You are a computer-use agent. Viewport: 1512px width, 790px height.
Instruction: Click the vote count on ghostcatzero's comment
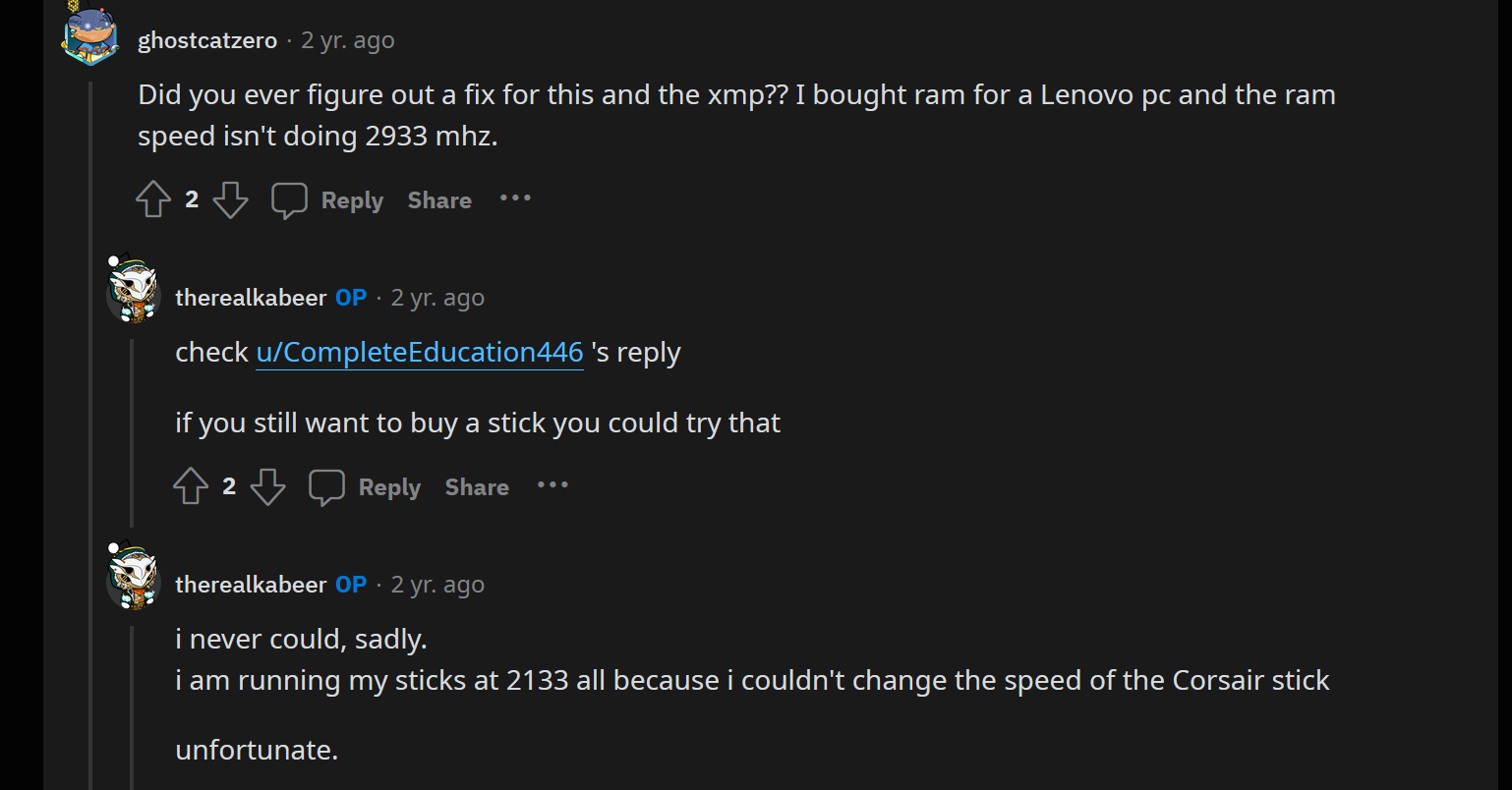[x=192, y=198]
